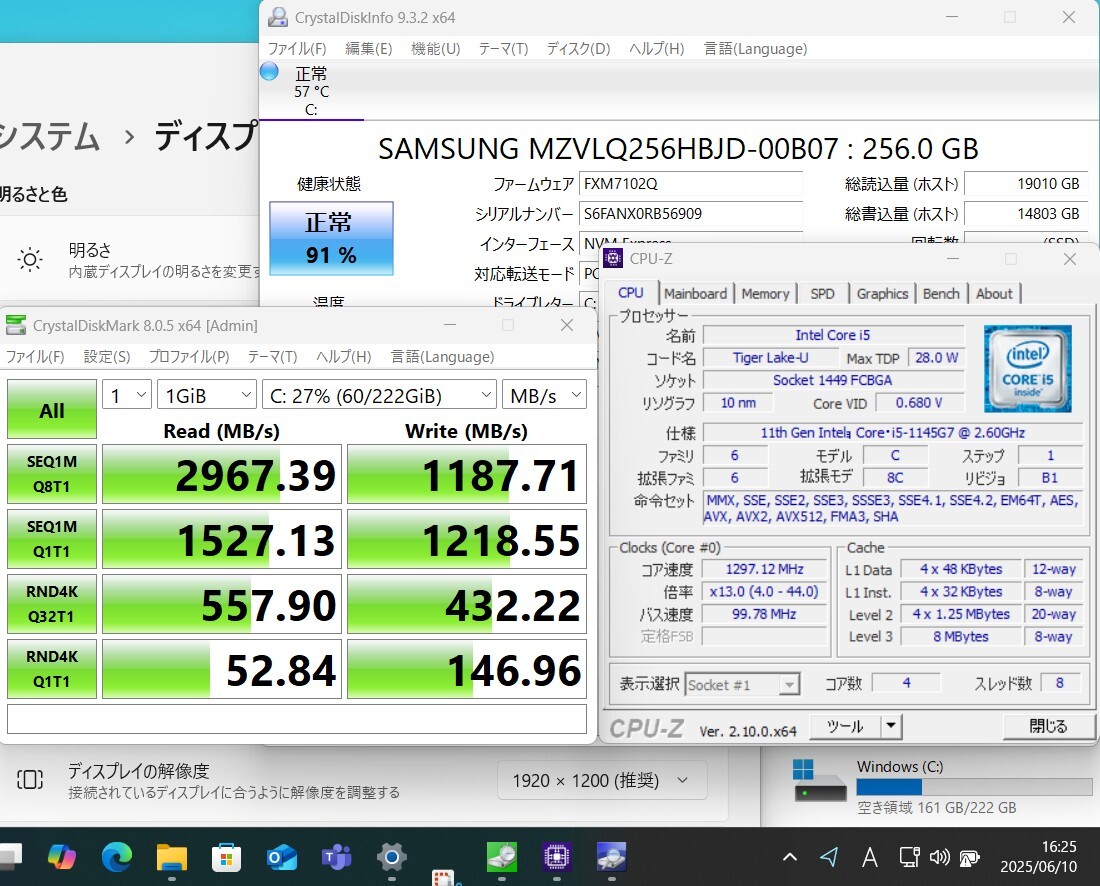1100x886 pixels.
Task: Open Microsoft Edge from taskbar
Action: pos(117,856)
